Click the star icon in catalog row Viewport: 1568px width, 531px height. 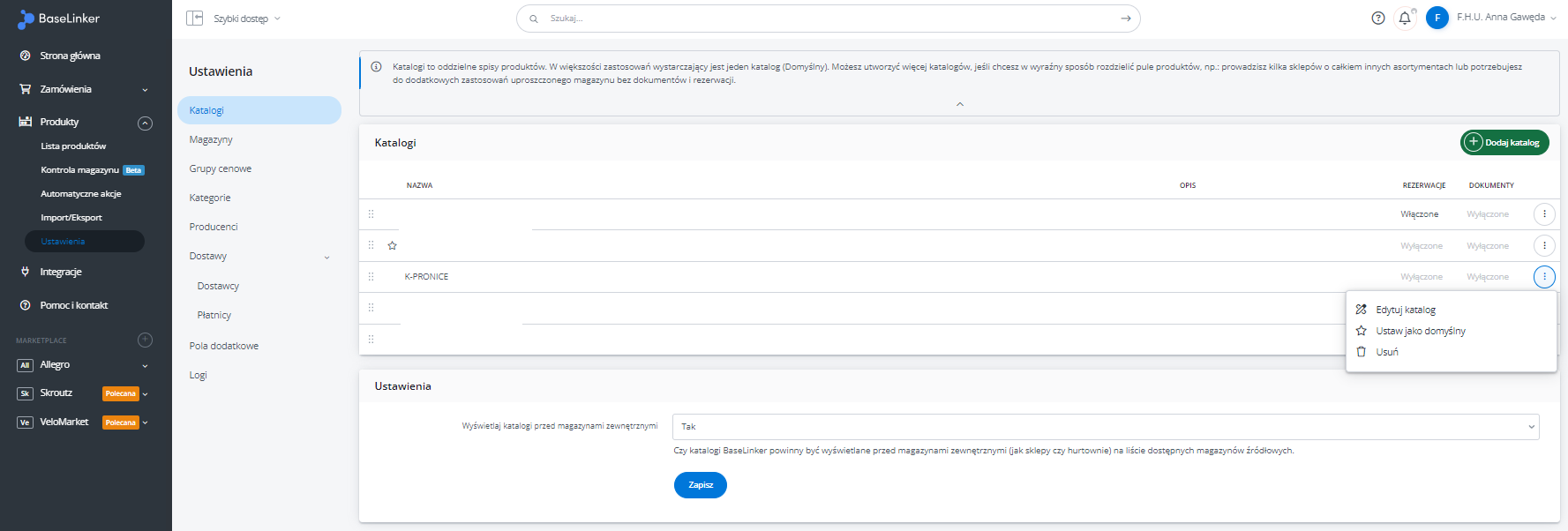393,245
